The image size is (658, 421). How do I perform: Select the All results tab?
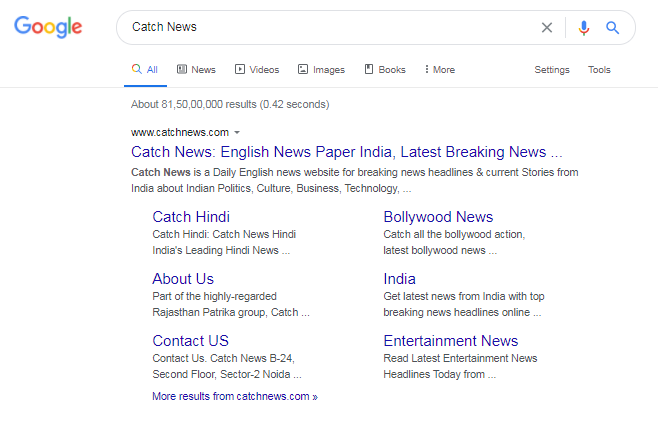145,70
